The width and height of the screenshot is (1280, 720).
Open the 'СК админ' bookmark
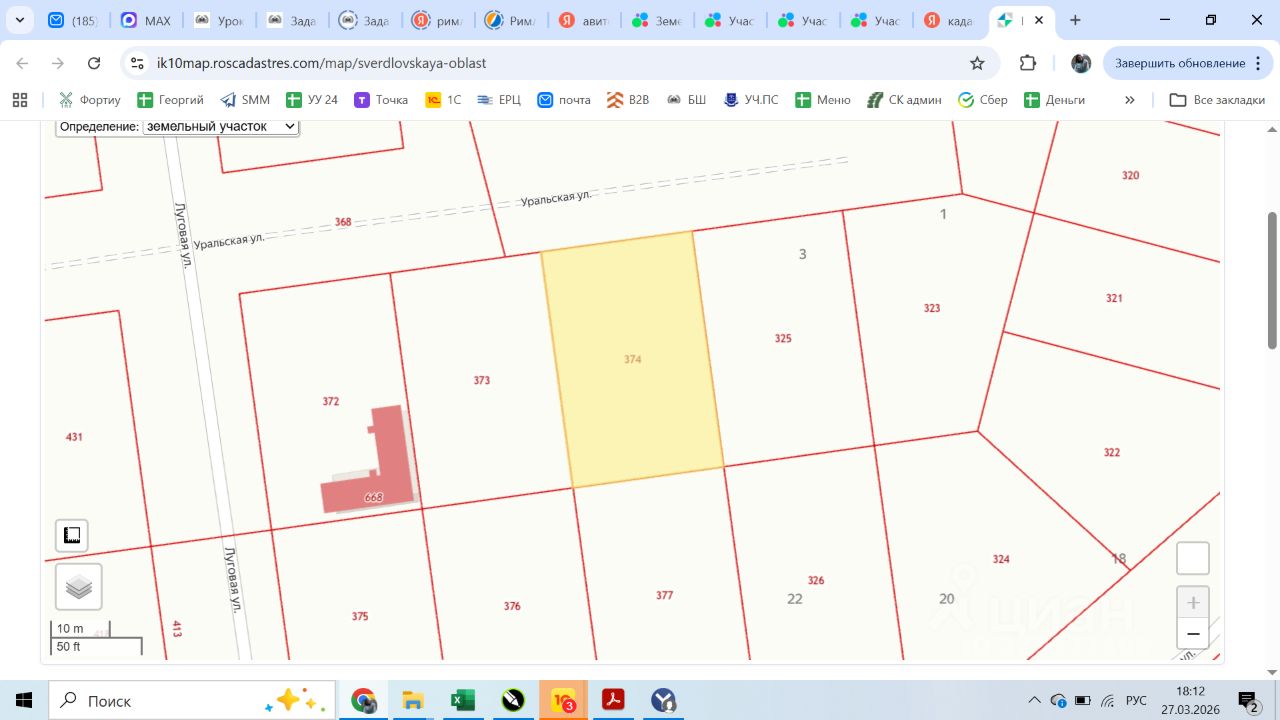(x=904, y=100)
